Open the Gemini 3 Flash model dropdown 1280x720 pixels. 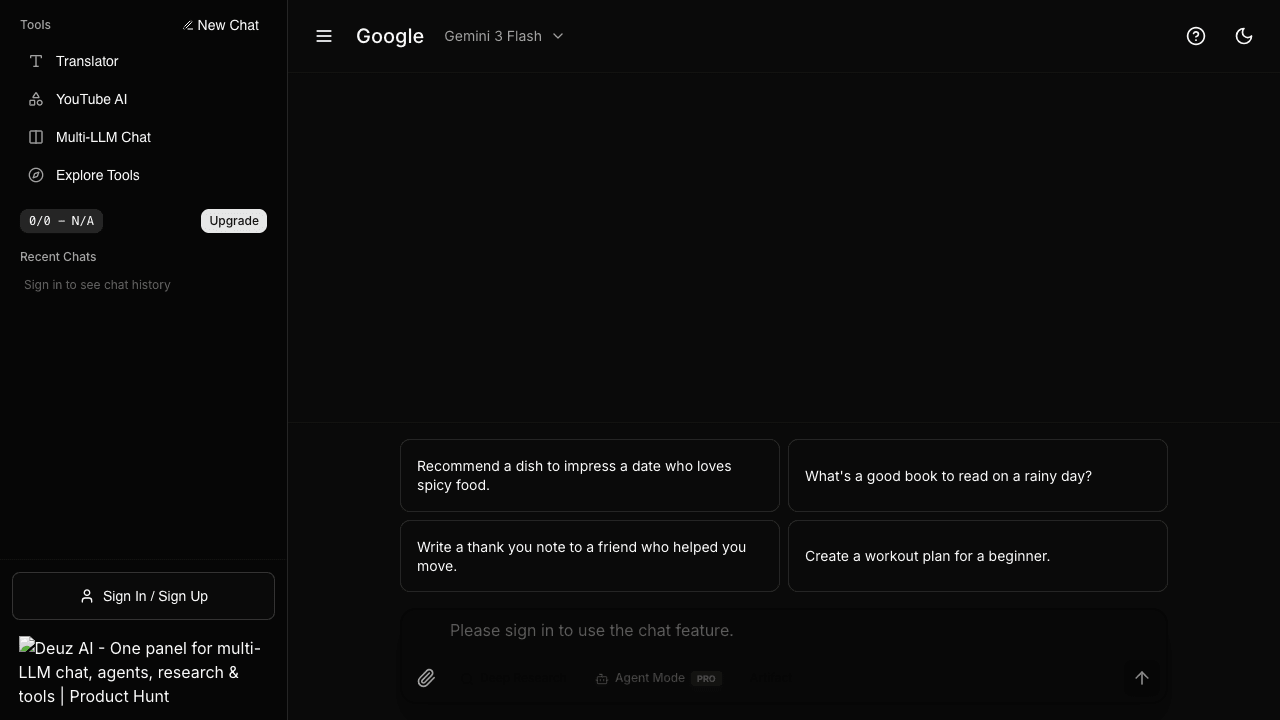click(494, 36)
